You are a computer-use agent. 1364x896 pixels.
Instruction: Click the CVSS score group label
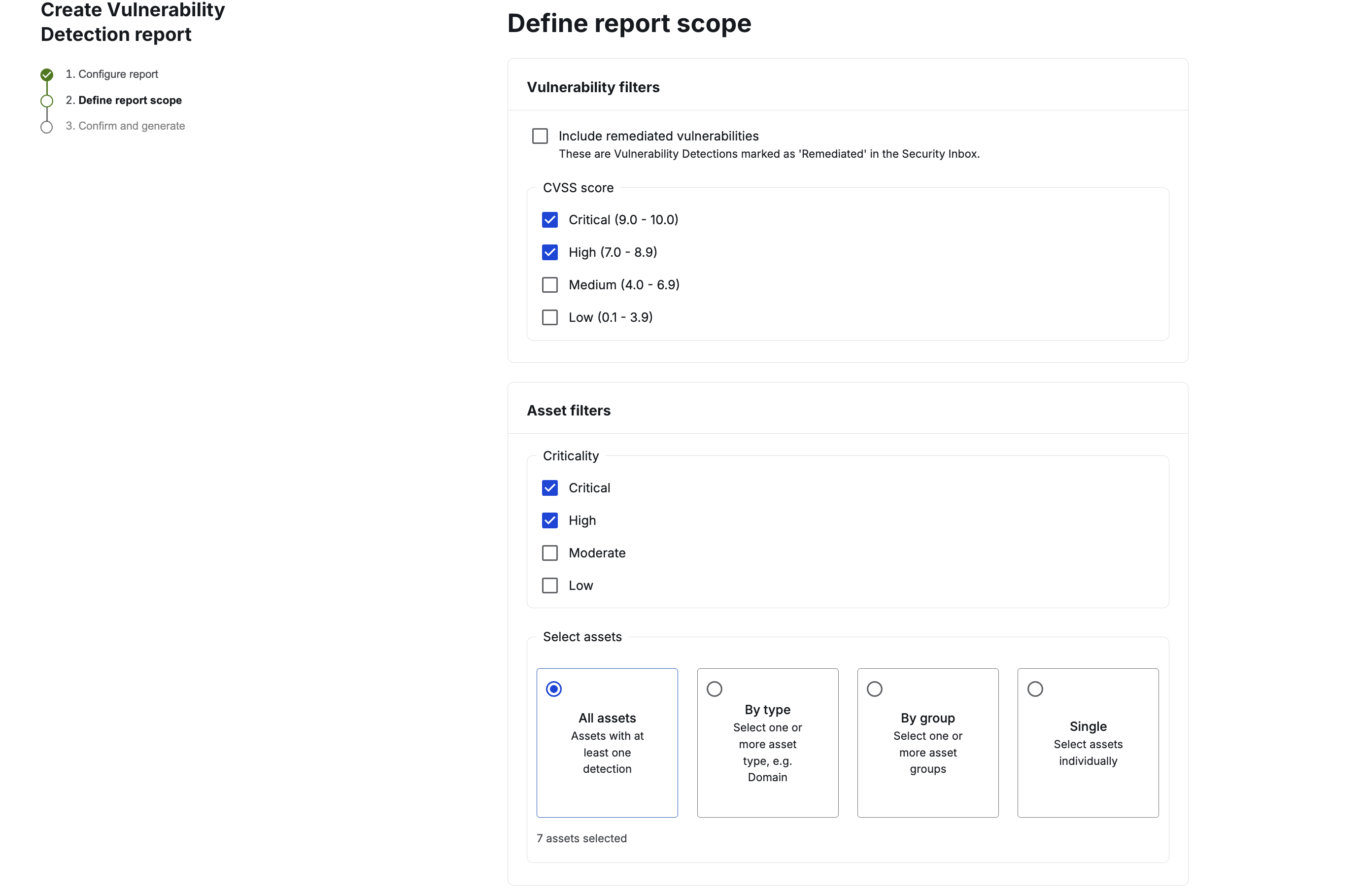578,188
